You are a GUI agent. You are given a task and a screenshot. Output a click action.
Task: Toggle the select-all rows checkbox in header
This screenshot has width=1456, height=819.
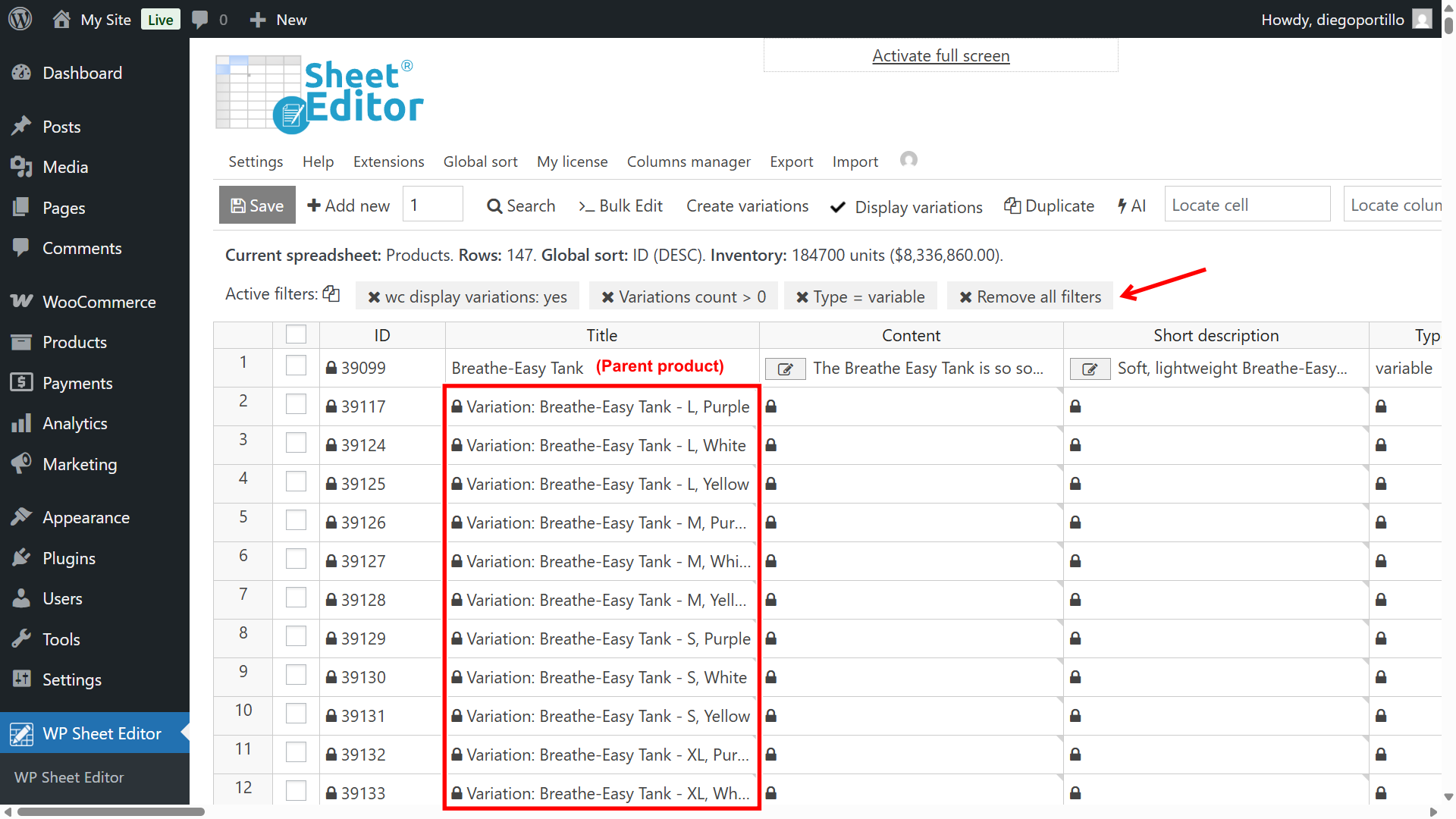pos(296,334)
